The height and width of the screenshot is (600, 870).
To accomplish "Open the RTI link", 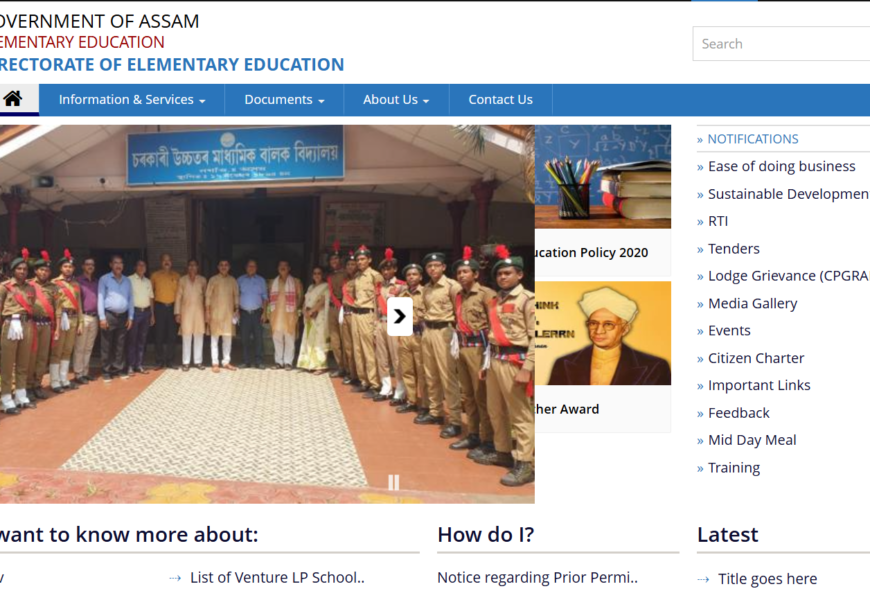I will (717, 221).
